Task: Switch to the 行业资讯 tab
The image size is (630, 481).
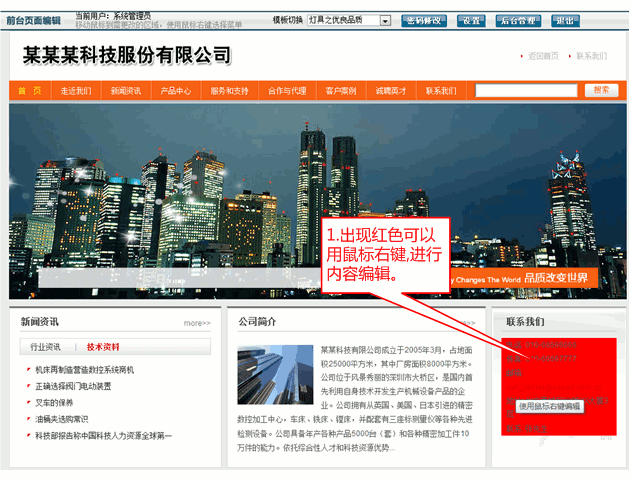Action: (x=45, y=347)
